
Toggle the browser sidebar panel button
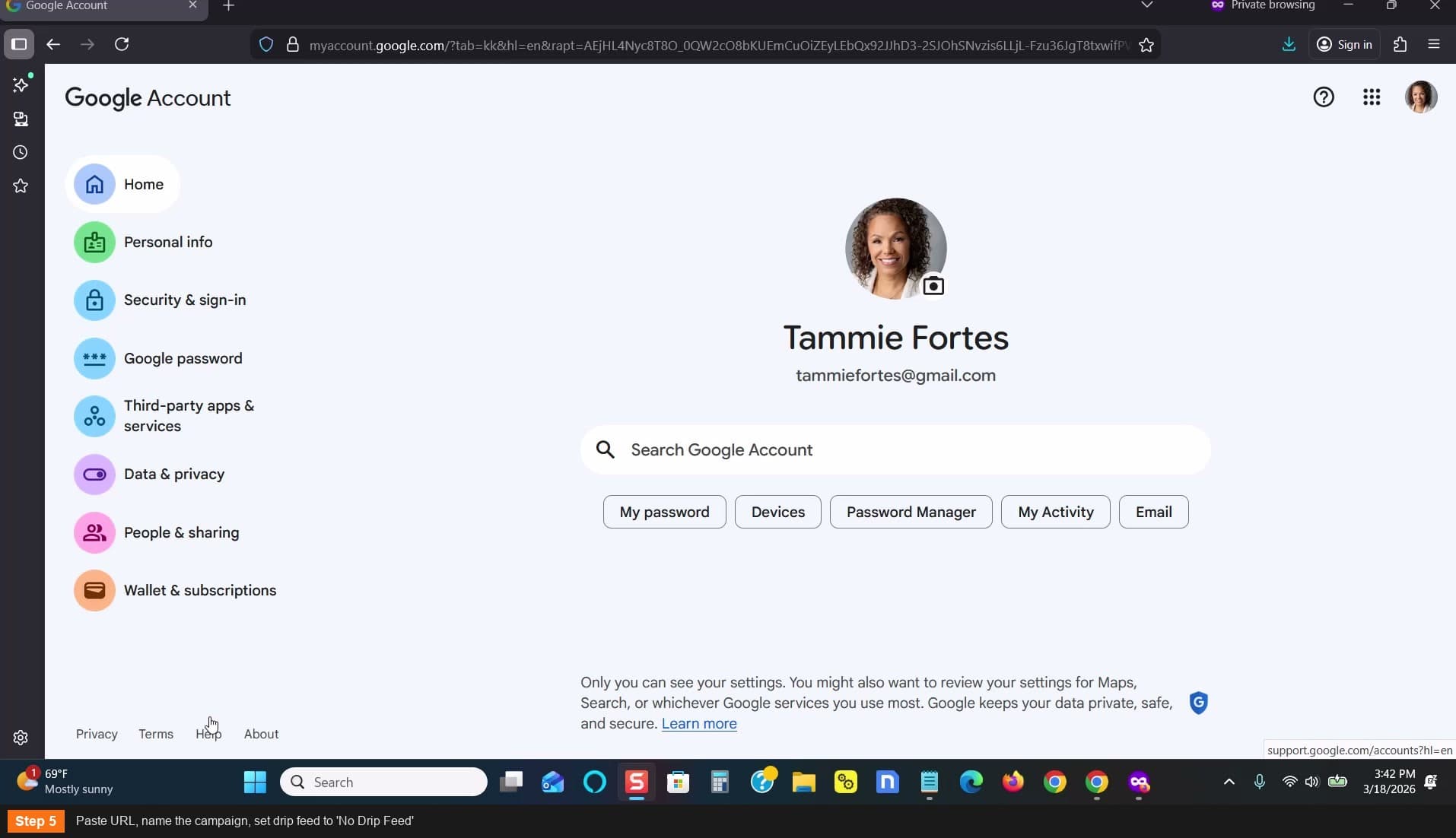[x=19, y=44]
